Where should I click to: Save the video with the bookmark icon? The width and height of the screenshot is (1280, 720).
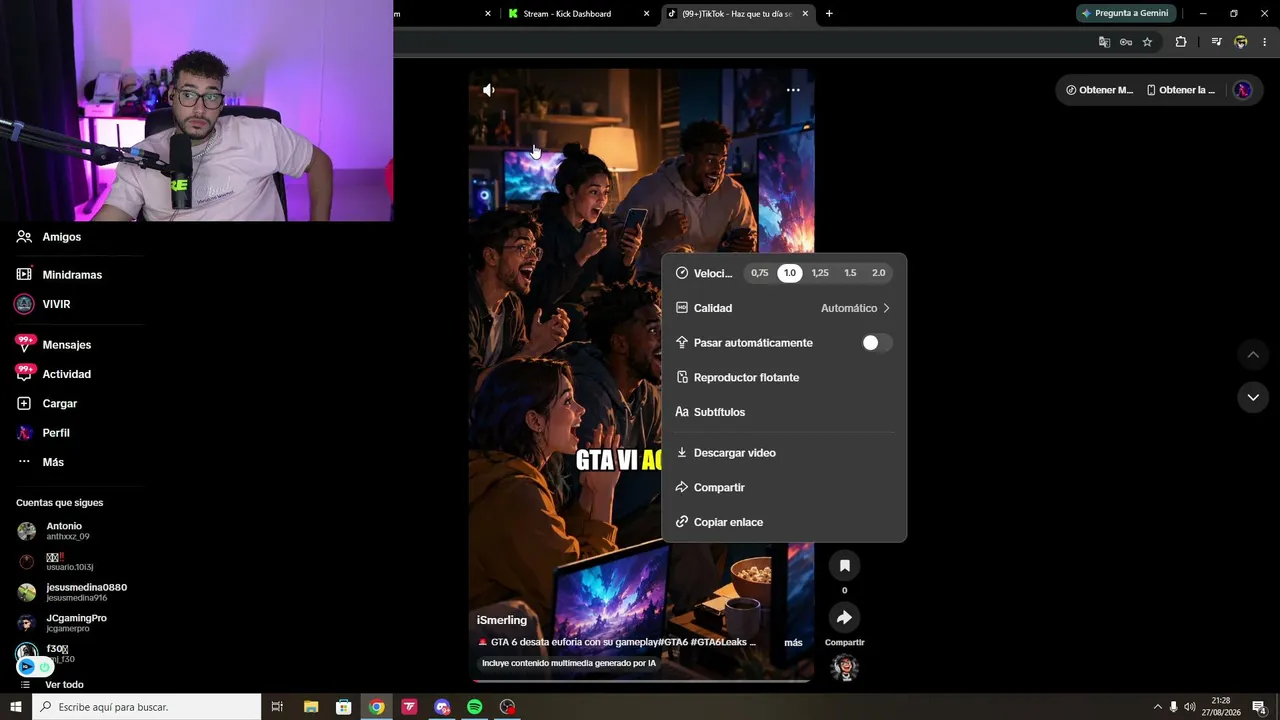(x=844, y=566)
